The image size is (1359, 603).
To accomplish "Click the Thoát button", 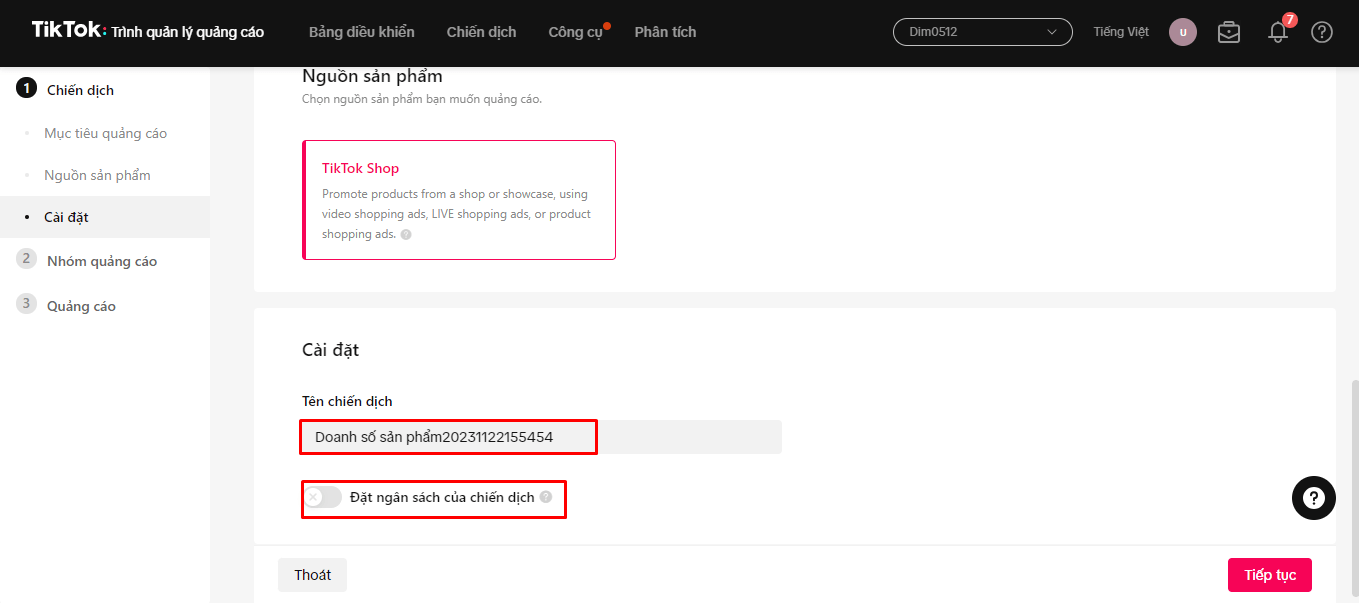I will 312,575.
